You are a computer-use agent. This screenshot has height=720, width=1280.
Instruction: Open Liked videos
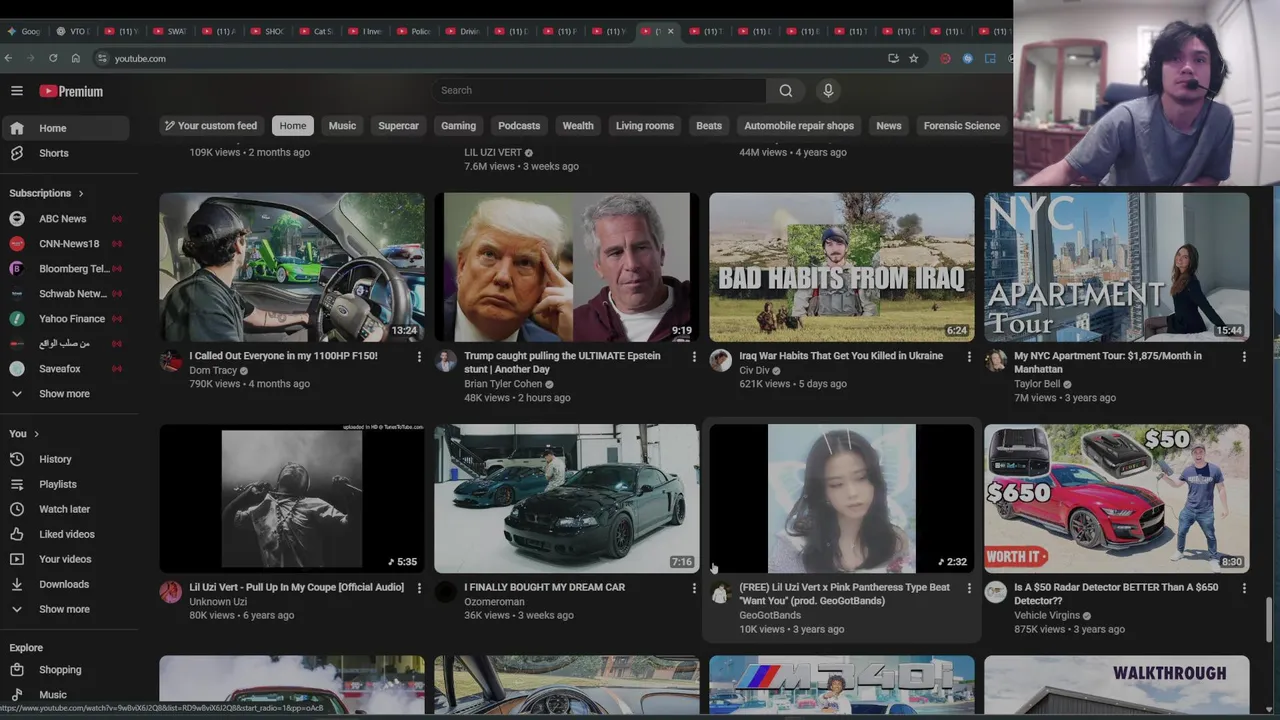[x=65, y=534]
